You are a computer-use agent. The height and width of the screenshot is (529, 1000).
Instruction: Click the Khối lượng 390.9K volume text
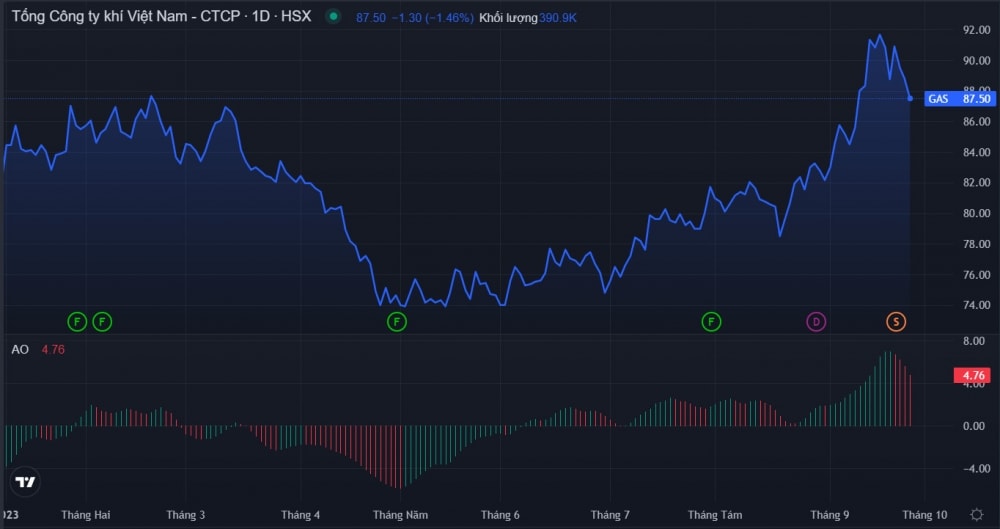(x=527, y=18)
